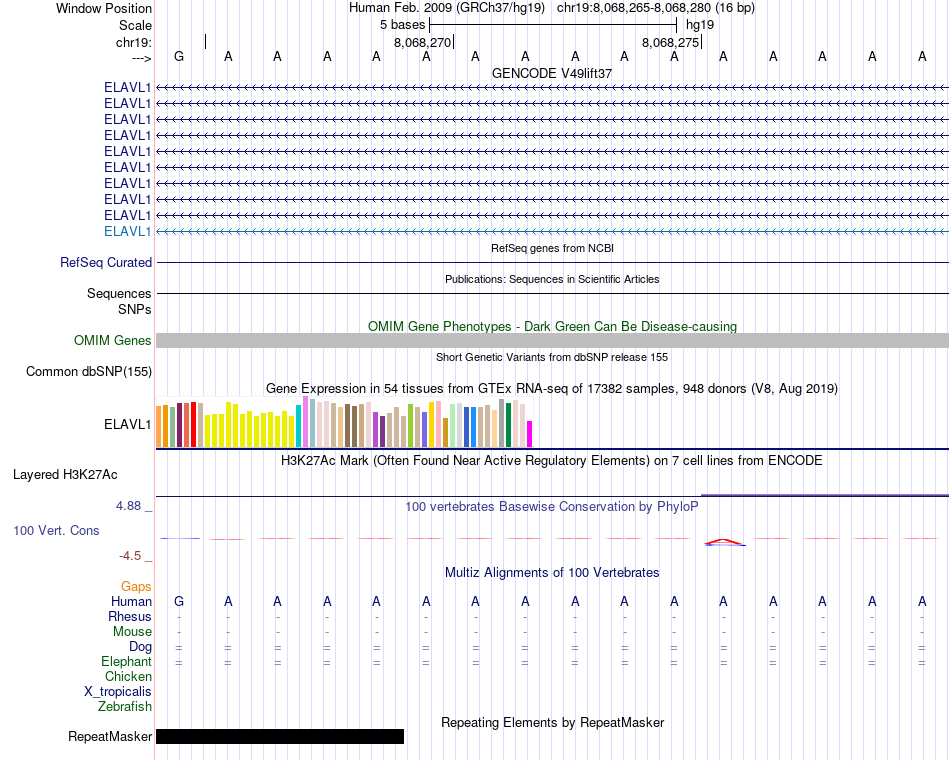Click the magenta last bar in GTEx chart
The width and height of the screenshot is (950, 760).
(x=530, y=434)
